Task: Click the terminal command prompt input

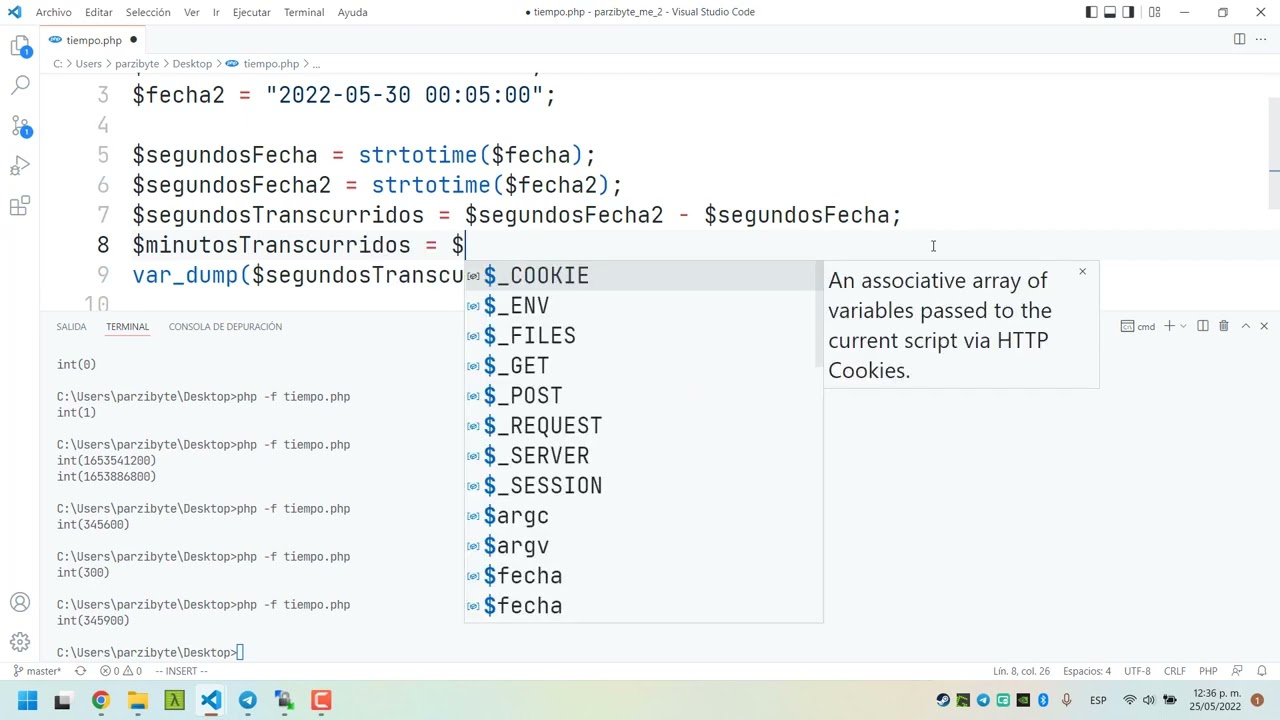Action: click(240, 652)
